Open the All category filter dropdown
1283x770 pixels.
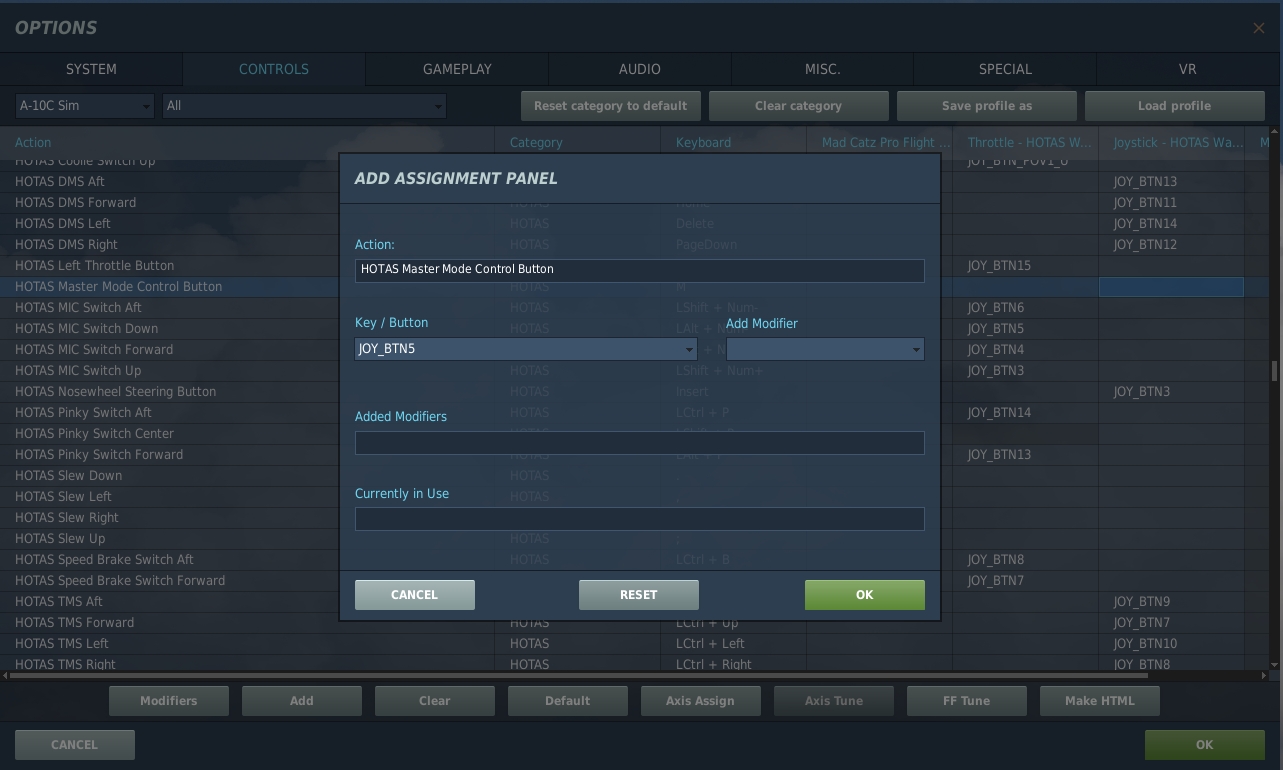pyautogui.click(x=305, y=106)
